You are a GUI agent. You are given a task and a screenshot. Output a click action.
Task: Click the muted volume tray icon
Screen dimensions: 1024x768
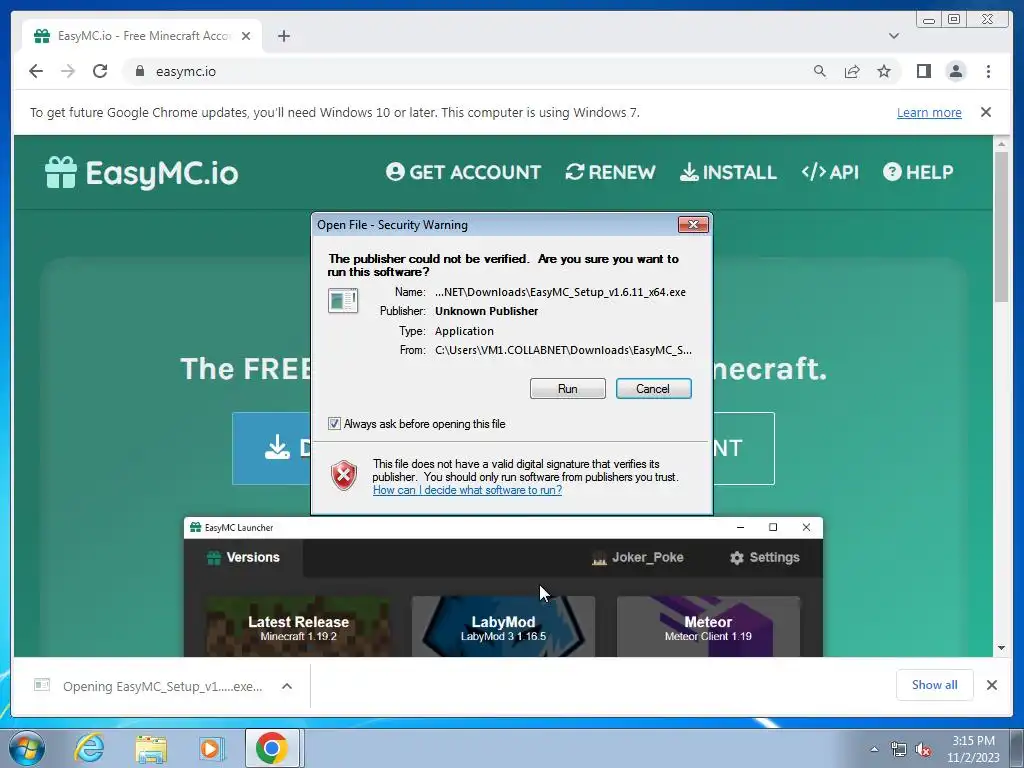click(x=923, y=749)
